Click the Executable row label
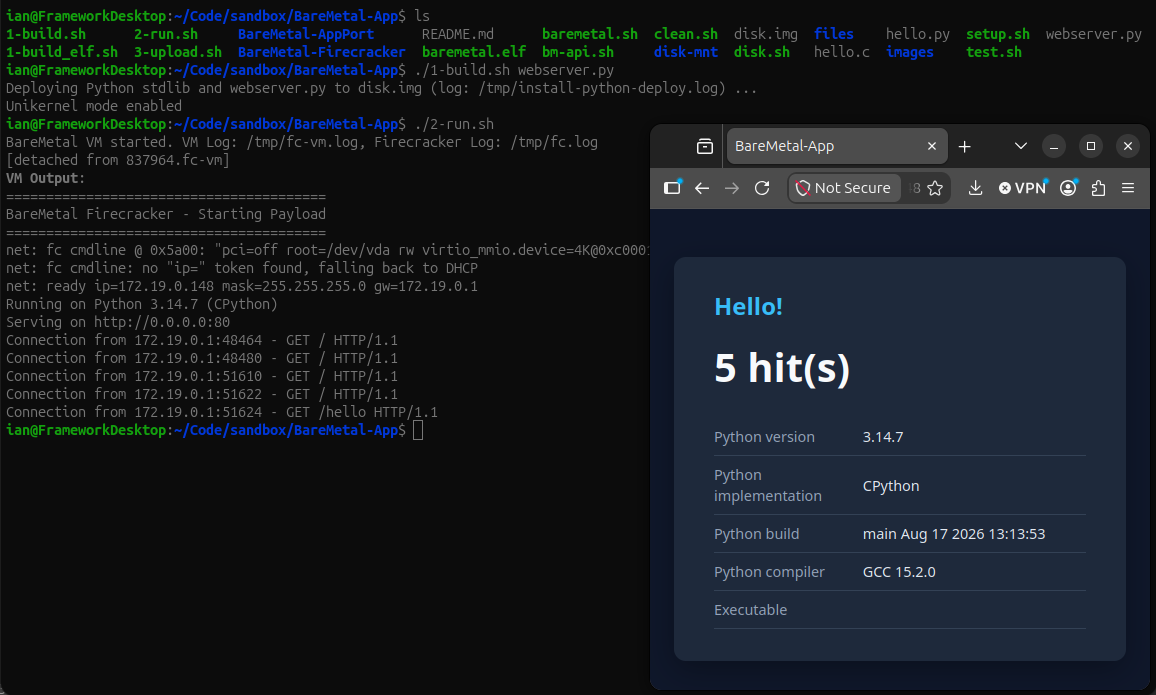1156x695 pixels. click(751, 610)
